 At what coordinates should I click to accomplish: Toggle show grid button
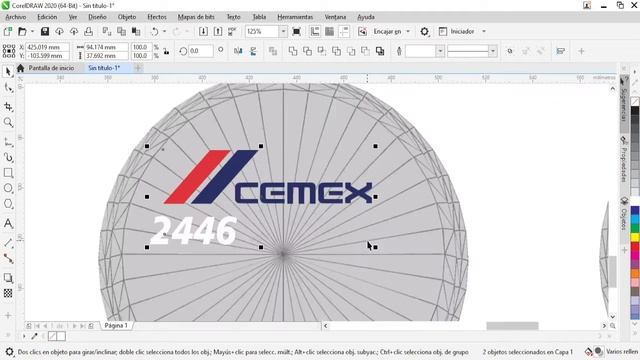(x=329, y=31)
